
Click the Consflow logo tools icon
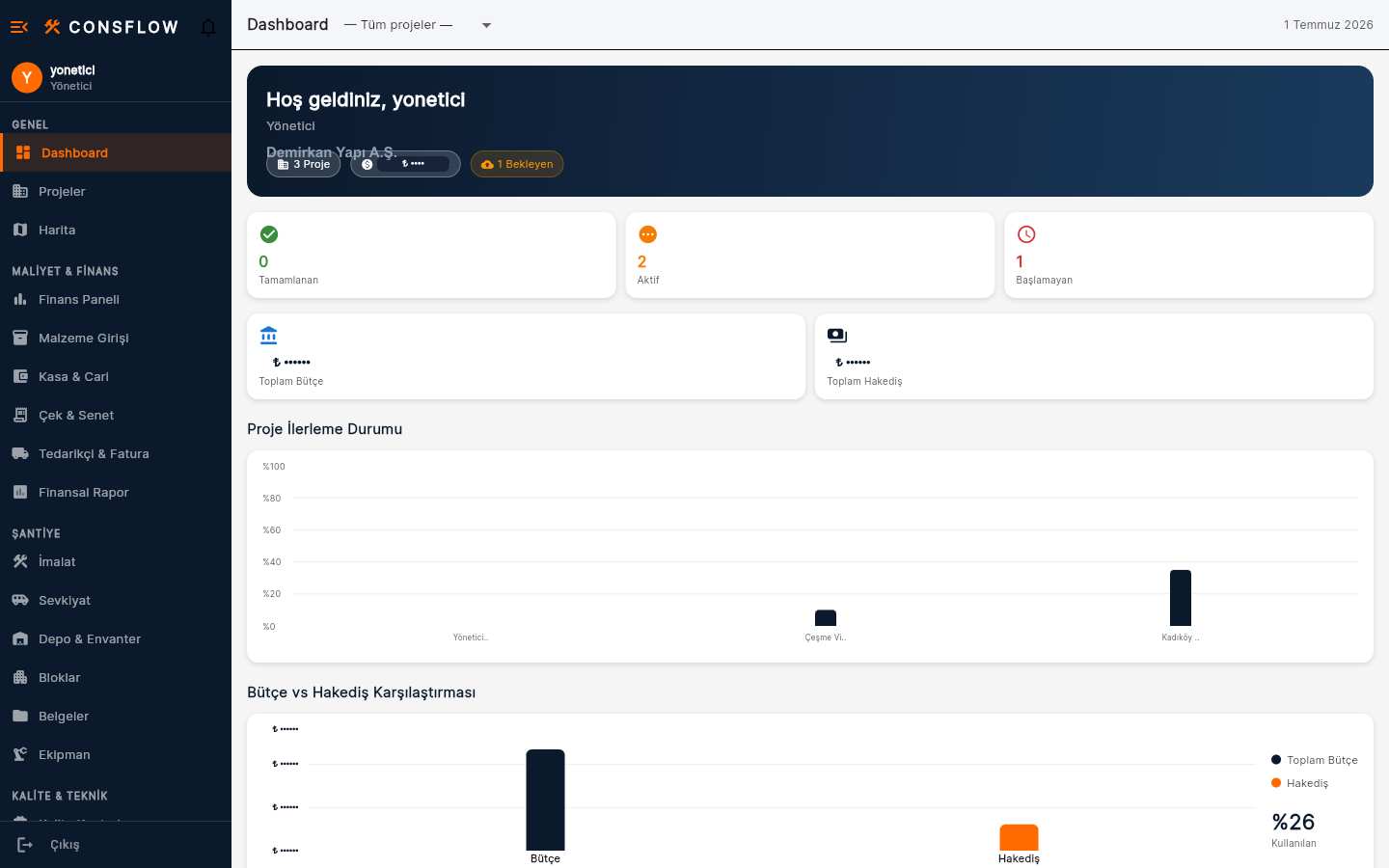52,27
